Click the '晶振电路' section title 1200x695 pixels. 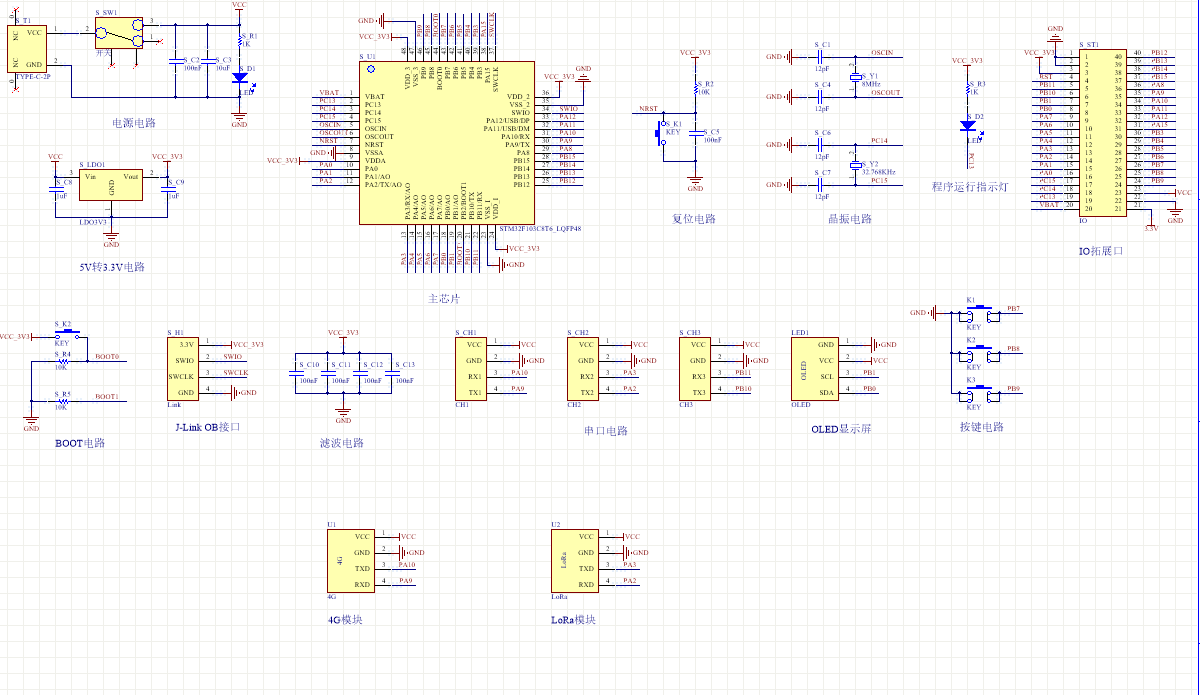point(850,219)
